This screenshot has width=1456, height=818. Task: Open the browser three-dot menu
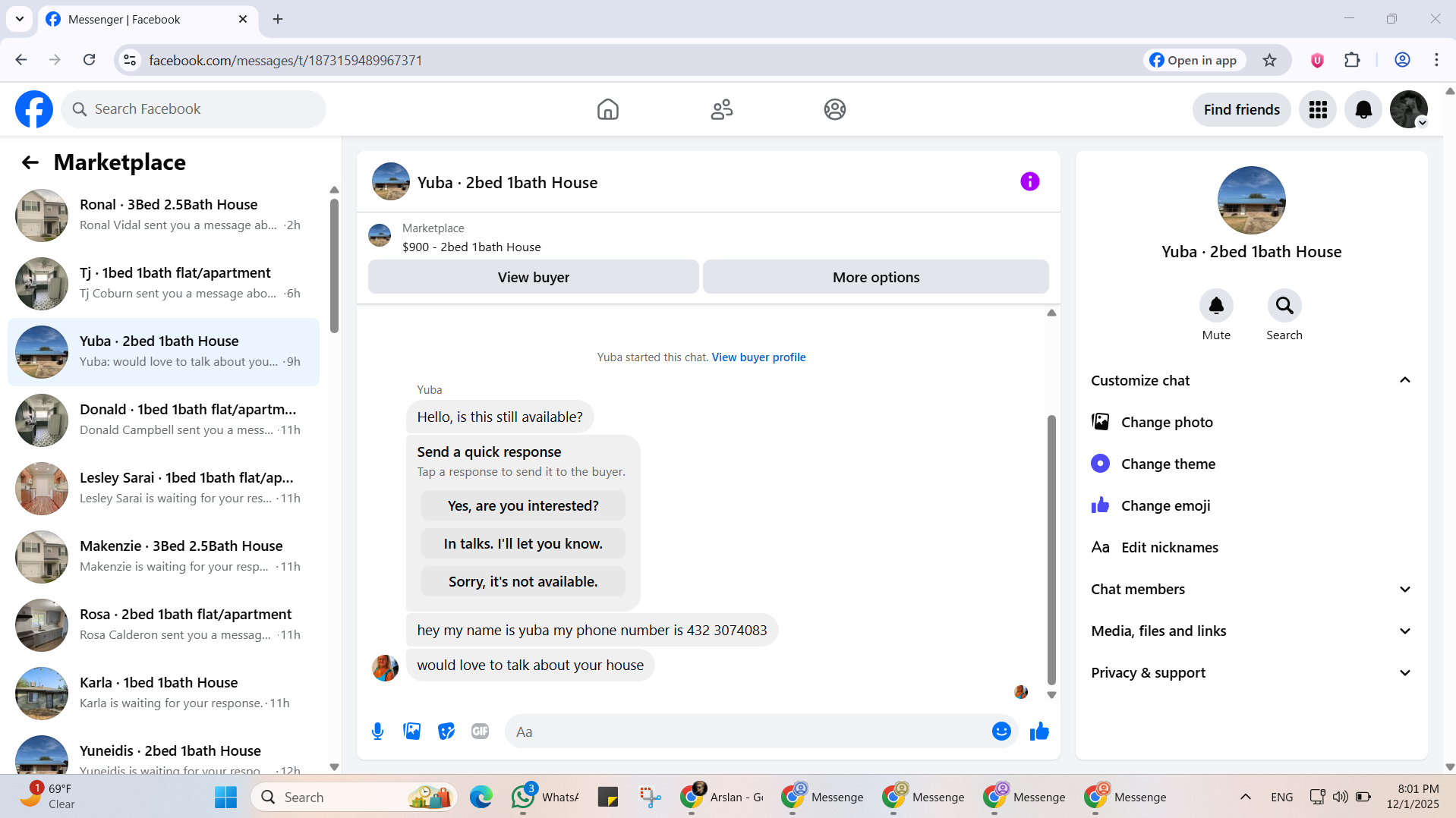(x=1436, y=60)
